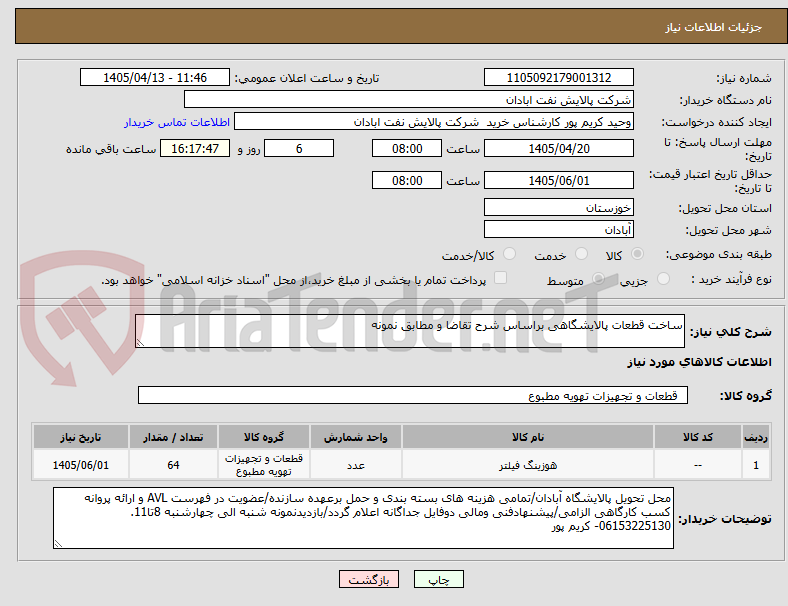This screenshot has height=606, width=788.
Task: Select the کالا radio button
Action: coord(637,254)
